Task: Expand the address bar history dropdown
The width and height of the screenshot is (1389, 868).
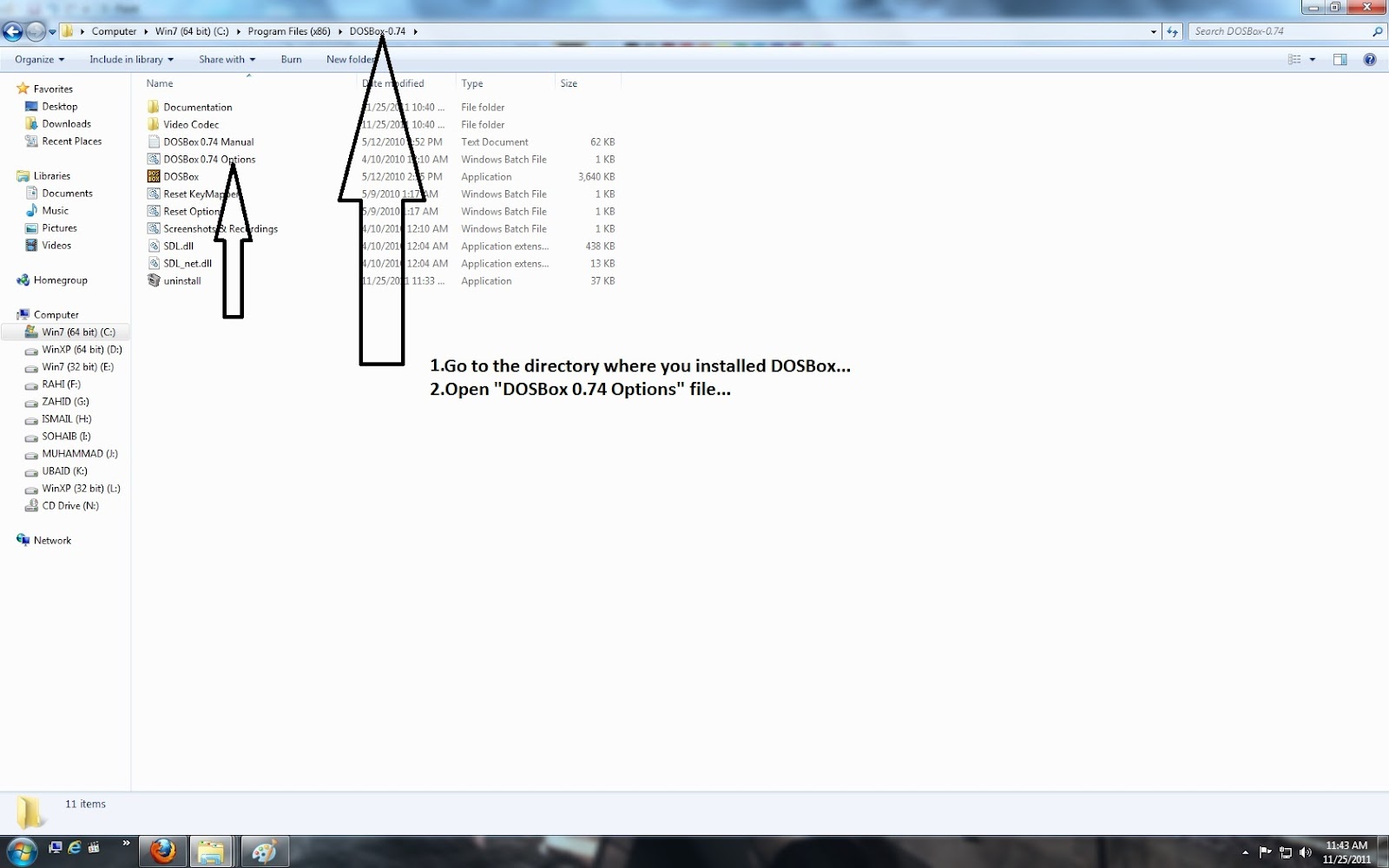Action: [1154, 31]
